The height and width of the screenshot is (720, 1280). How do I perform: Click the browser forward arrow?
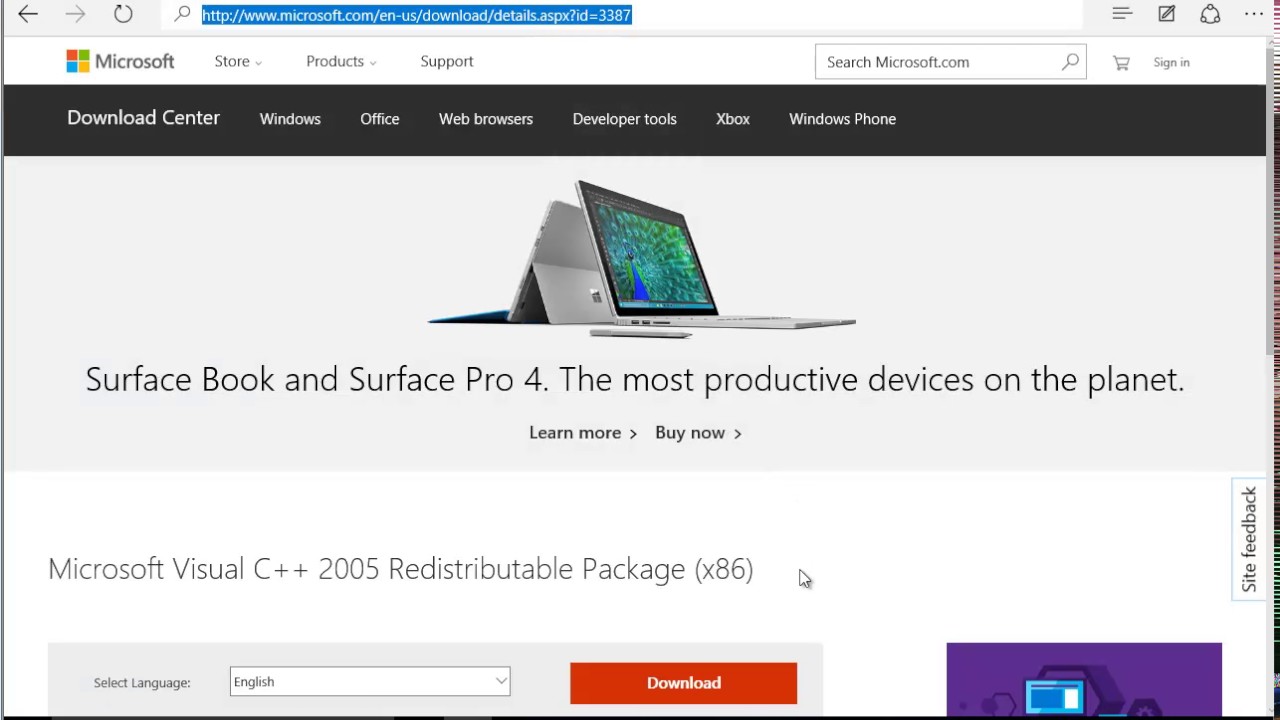pos(76,14)
